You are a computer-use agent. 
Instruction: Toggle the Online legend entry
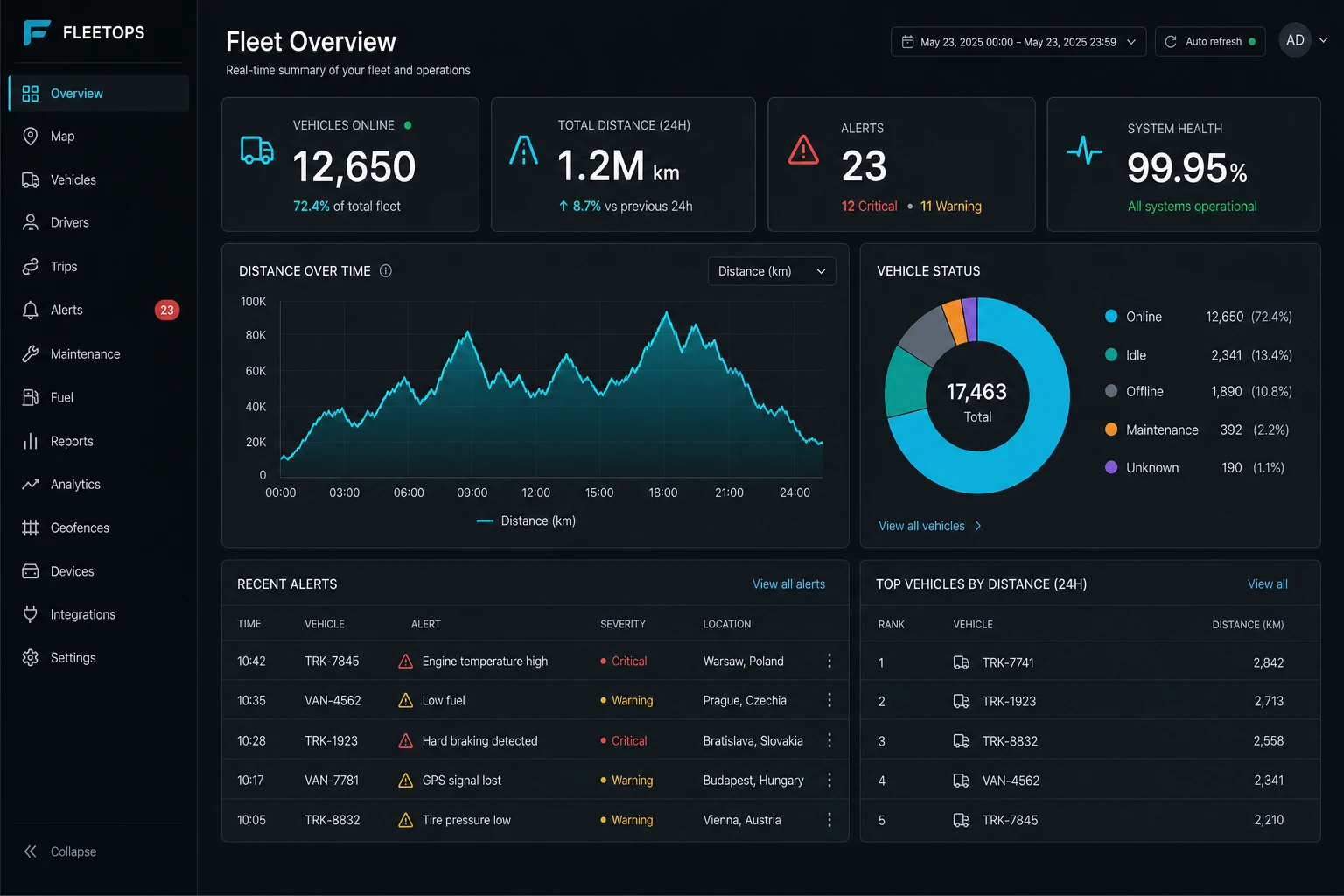[x=1199, y=317]
